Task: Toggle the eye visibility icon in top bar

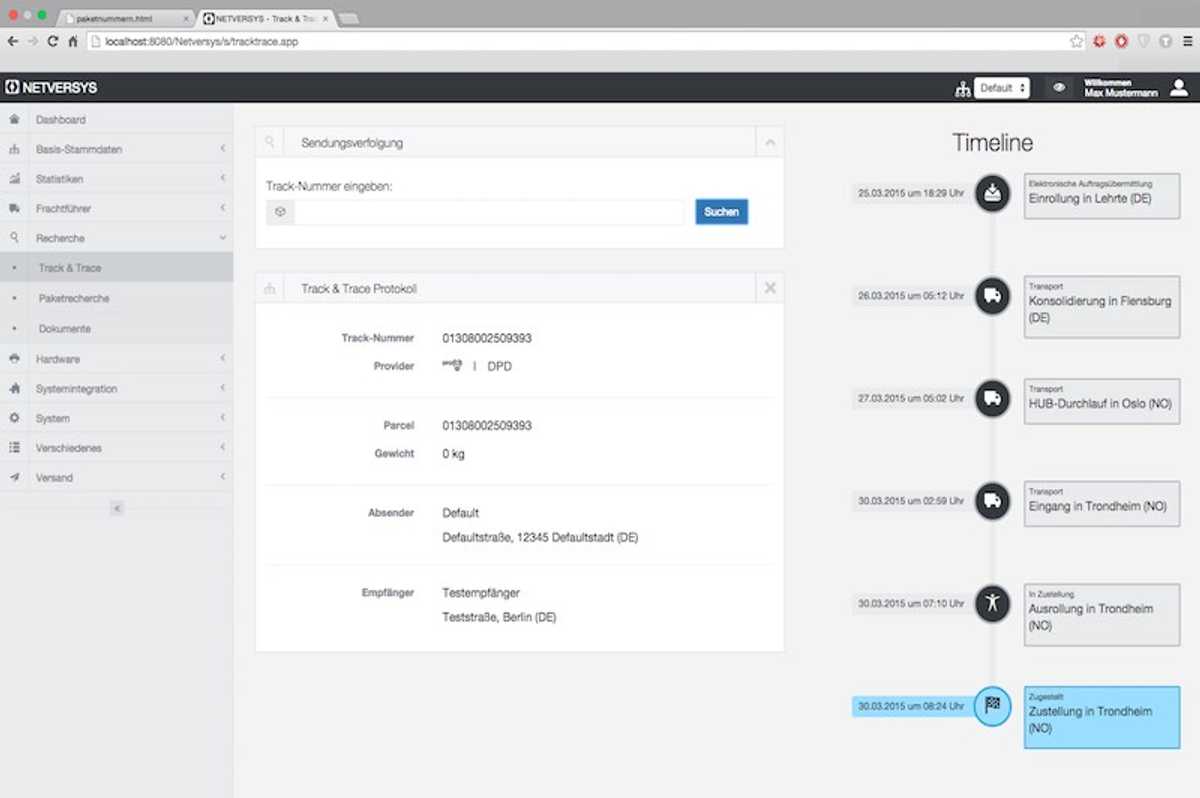Action: 1059,88
